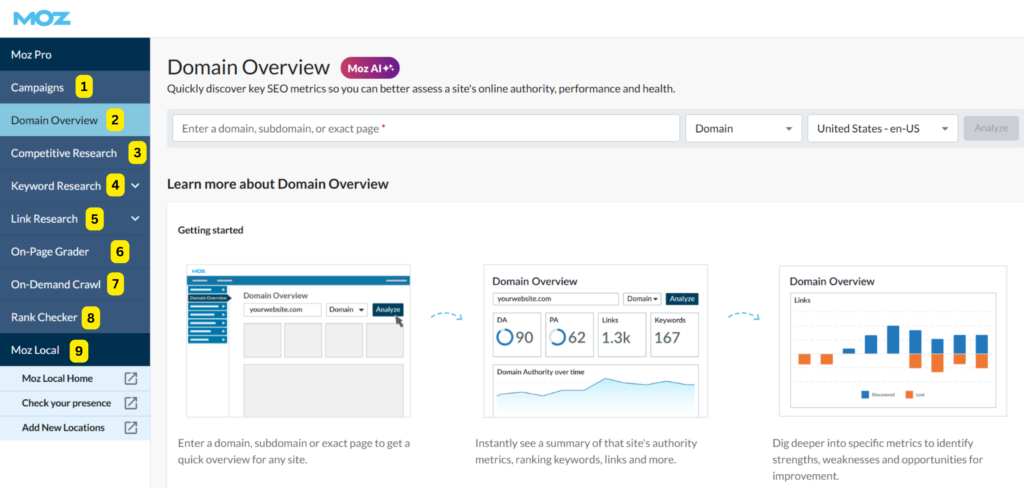Open external link icon for Check your presence
Screen dimensions: 1024x488
(x=131, y=403)
